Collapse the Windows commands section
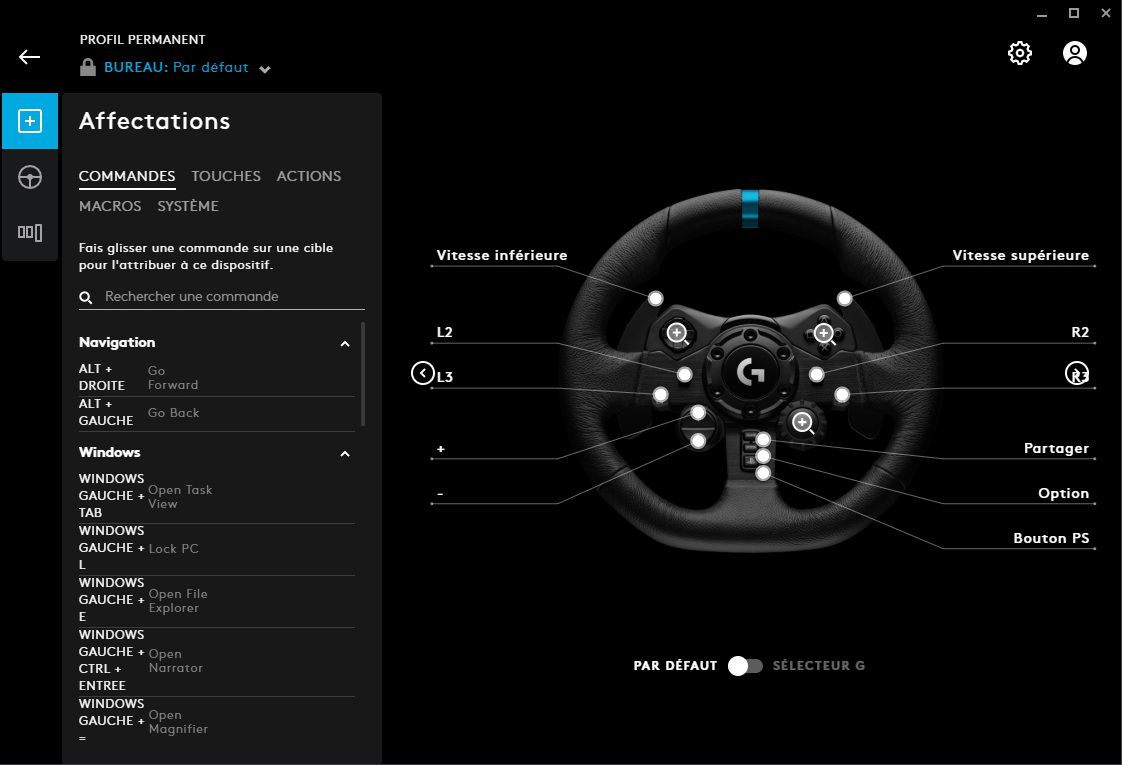Viewport: 1122px width, 765px height. coord(345,453)
